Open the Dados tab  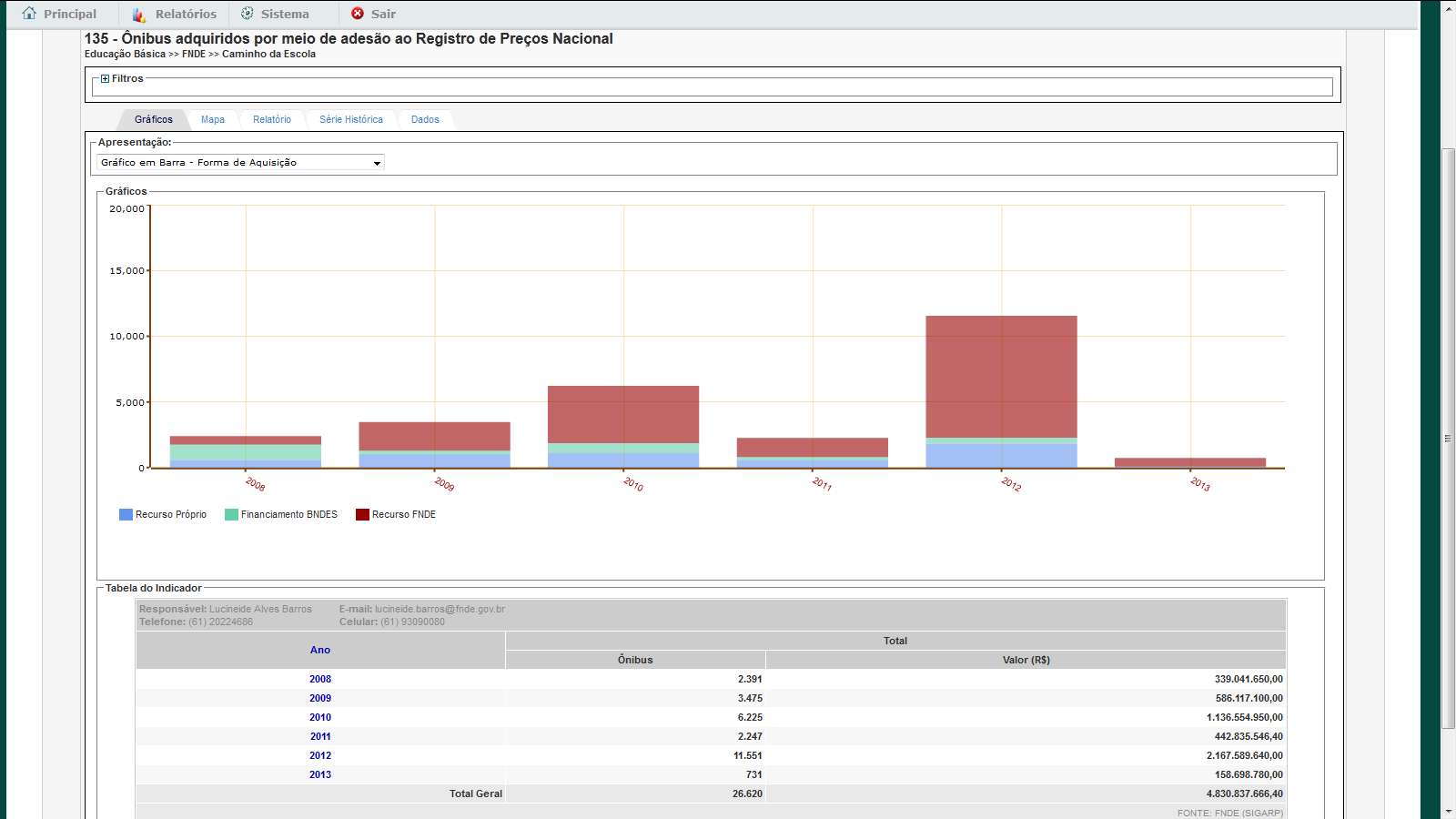click(425, 119)
